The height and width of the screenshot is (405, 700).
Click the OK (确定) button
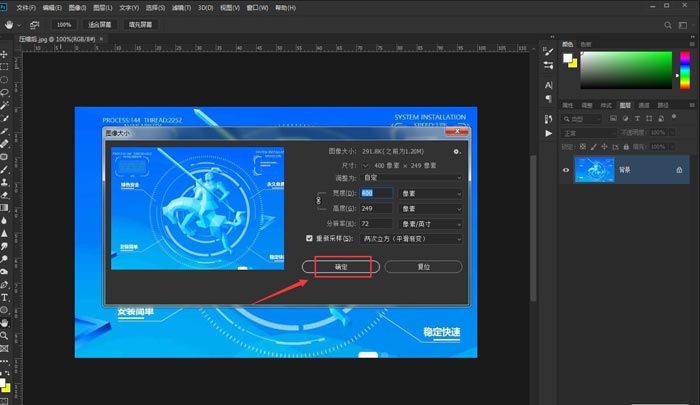[x=341, y=267]
